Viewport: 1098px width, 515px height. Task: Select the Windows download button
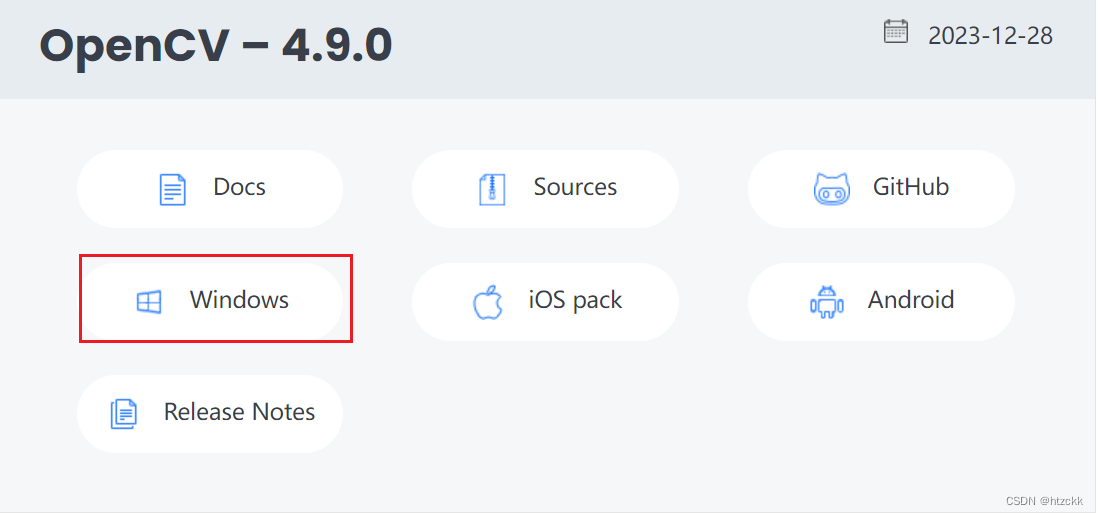tap(210, 301)
